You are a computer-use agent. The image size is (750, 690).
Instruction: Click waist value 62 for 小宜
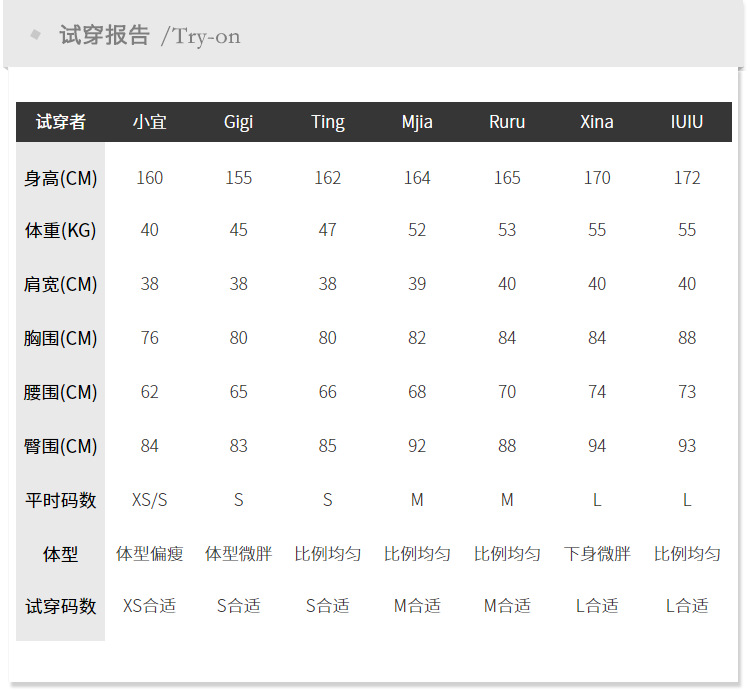[150, 392]
